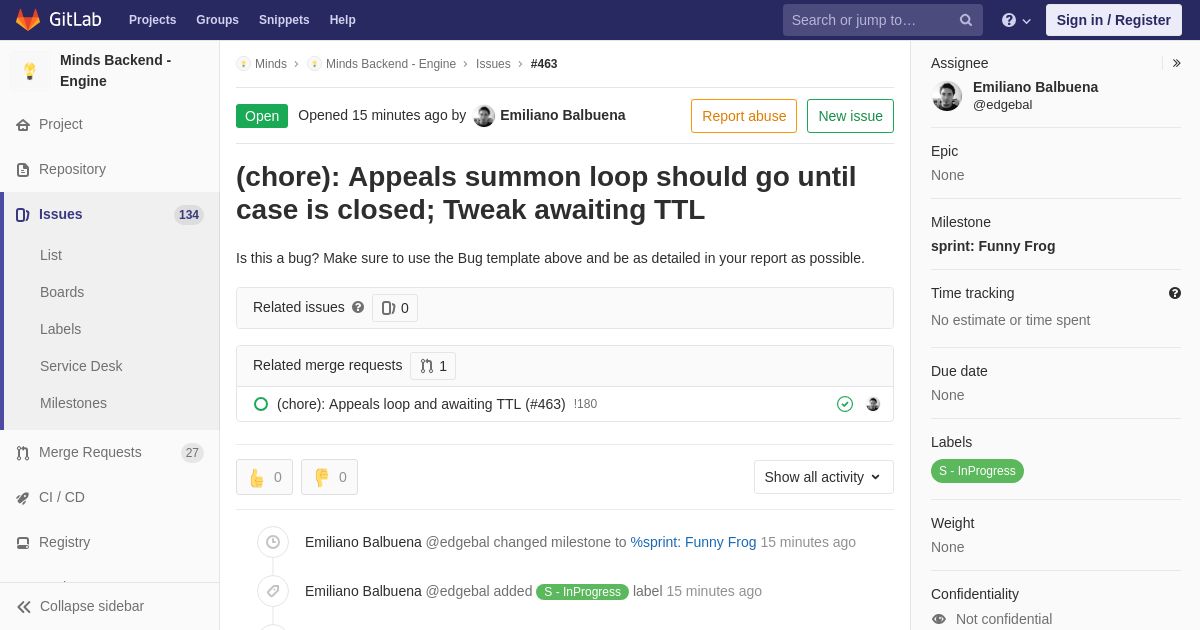Click the Repository file icon
The width and height of the screenshot is (1200, 630).
point(23,170)
